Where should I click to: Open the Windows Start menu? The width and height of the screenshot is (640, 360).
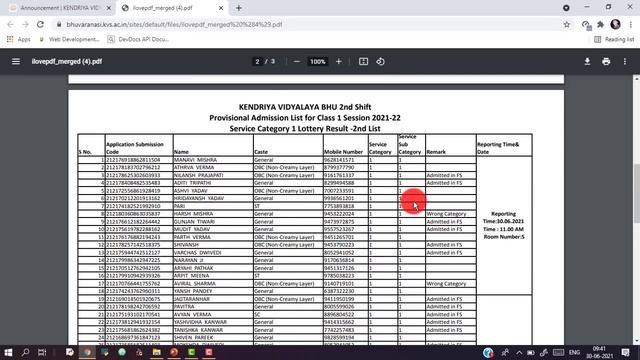[8, 352]
